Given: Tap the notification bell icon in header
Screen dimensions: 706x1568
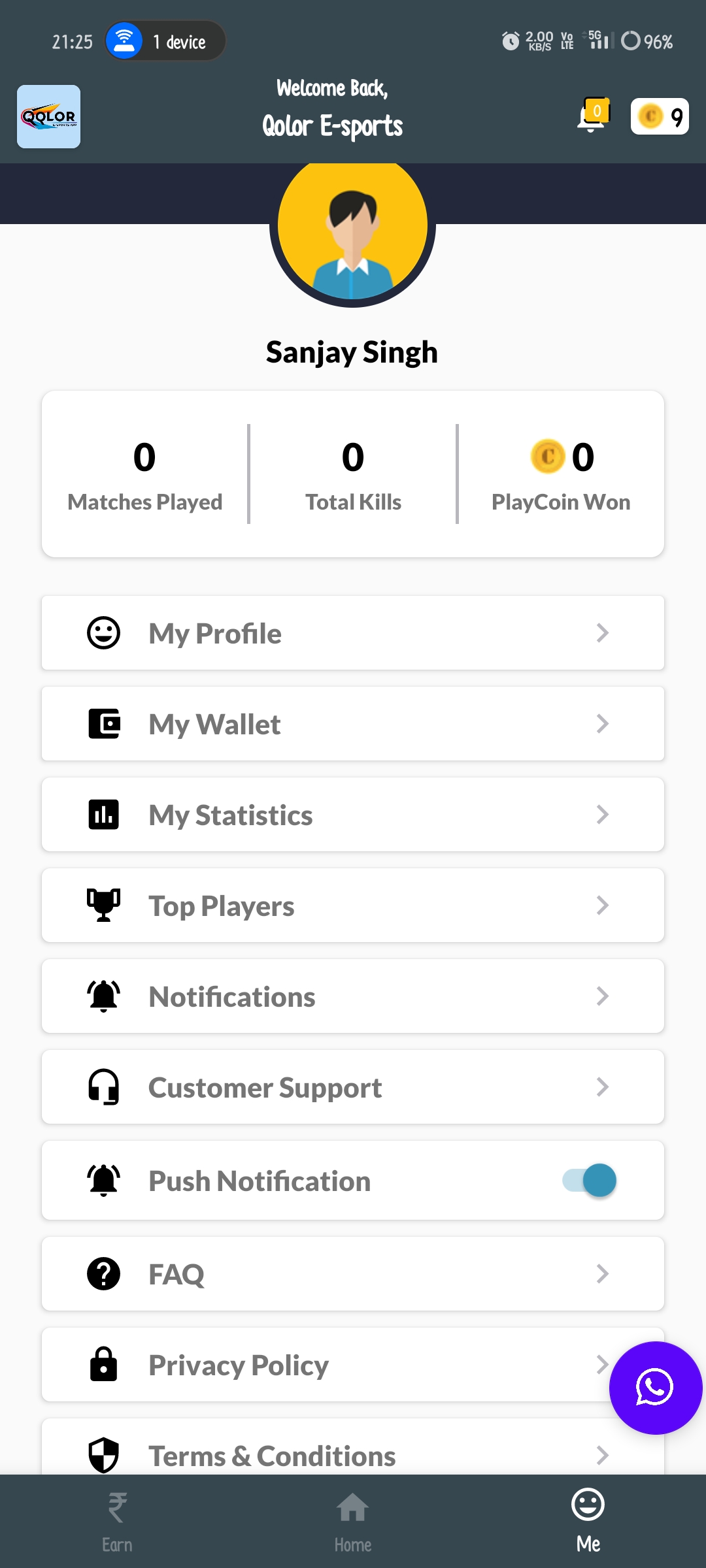Looking at the screenshot, I should [x=593, y=116].
